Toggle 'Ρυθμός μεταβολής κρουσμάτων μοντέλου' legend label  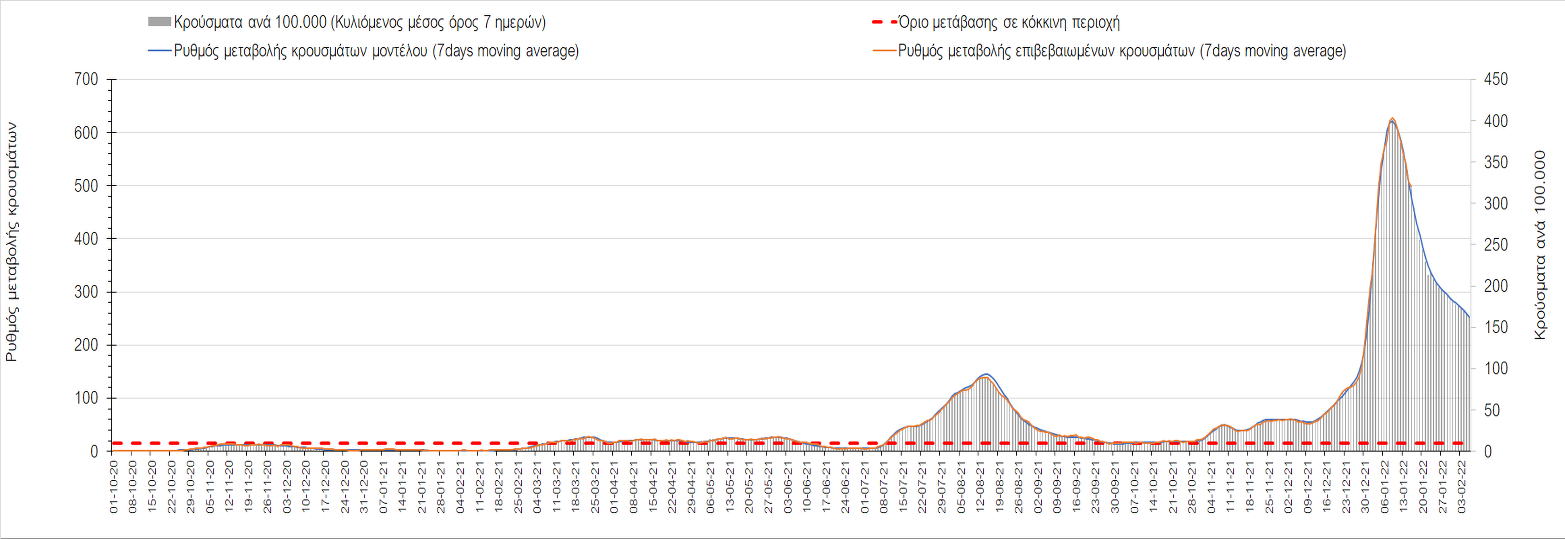tap(377, 51)
